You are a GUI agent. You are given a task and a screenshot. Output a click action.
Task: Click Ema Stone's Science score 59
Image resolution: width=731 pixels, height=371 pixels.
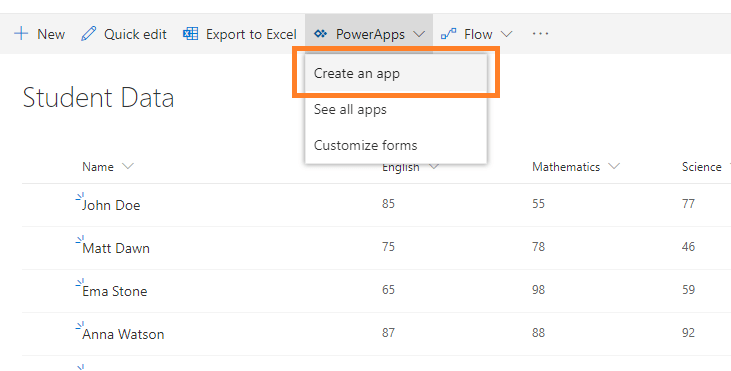coord(689,289)
